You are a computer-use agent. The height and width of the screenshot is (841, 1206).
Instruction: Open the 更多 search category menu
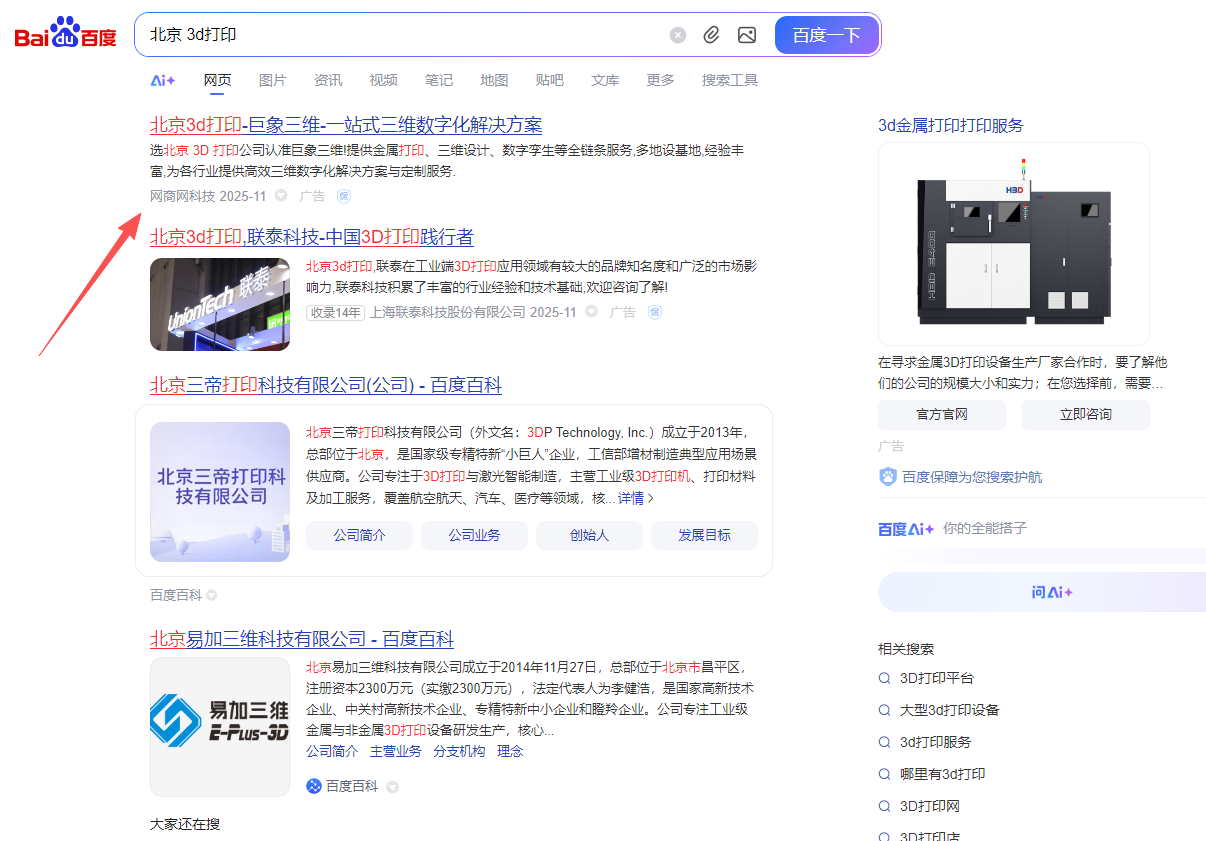(660, 80)
